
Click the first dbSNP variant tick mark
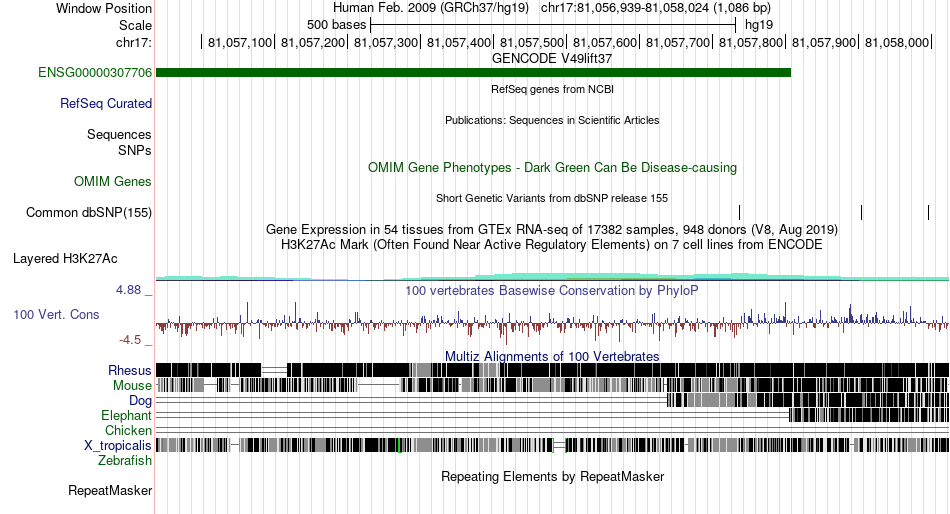[740, 213]
